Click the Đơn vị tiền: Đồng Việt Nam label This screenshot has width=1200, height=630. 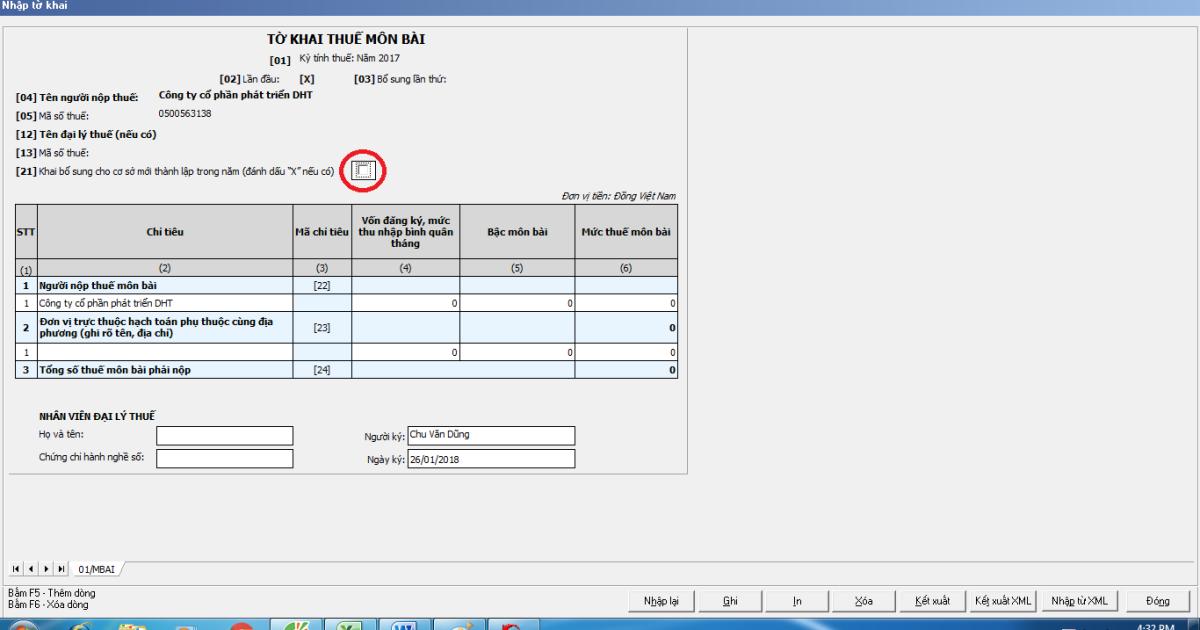(x=619, y=196)
